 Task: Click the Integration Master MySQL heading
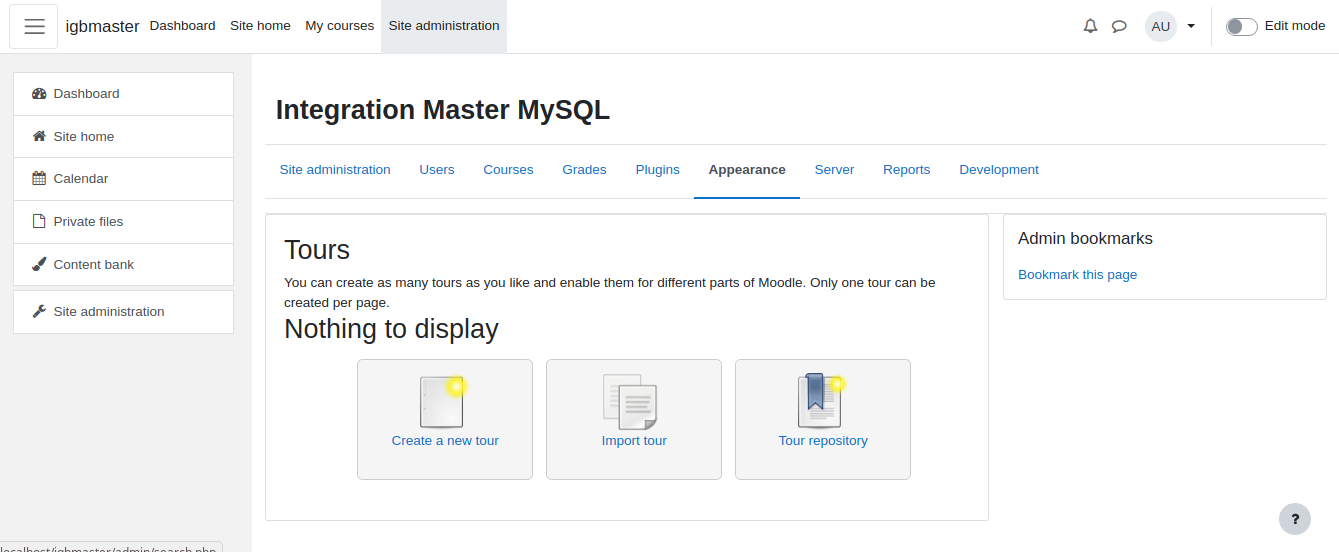click(443, 110)
